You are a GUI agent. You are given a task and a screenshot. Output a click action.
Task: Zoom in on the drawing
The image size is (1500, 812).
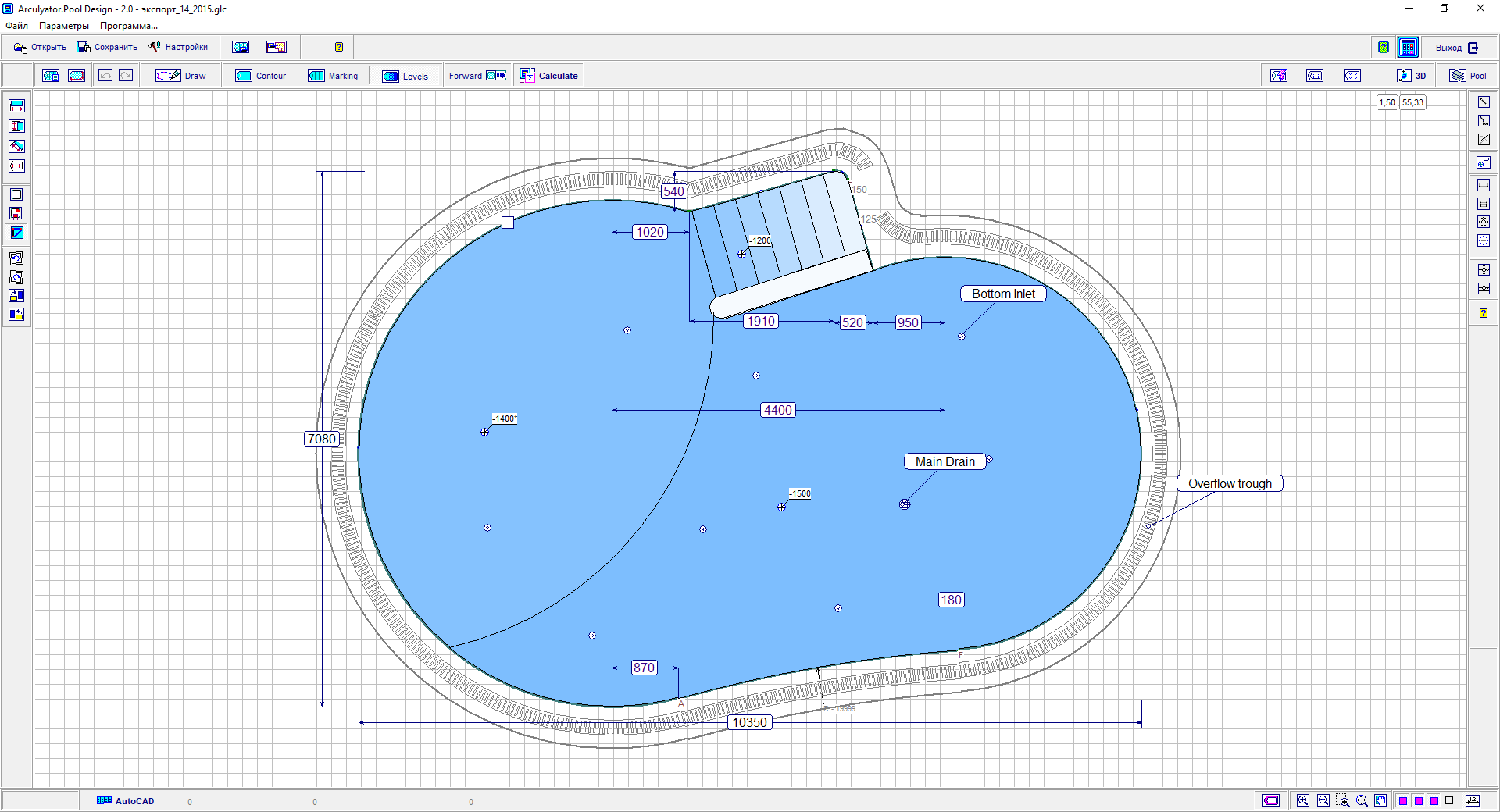tap(1303, 800)
